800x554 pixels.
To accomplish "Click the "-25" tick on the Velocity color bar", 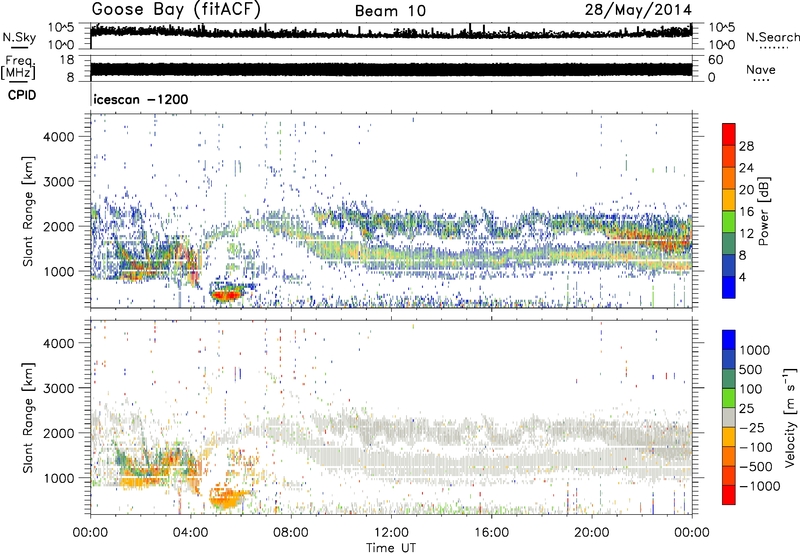I will pos(751,428).
